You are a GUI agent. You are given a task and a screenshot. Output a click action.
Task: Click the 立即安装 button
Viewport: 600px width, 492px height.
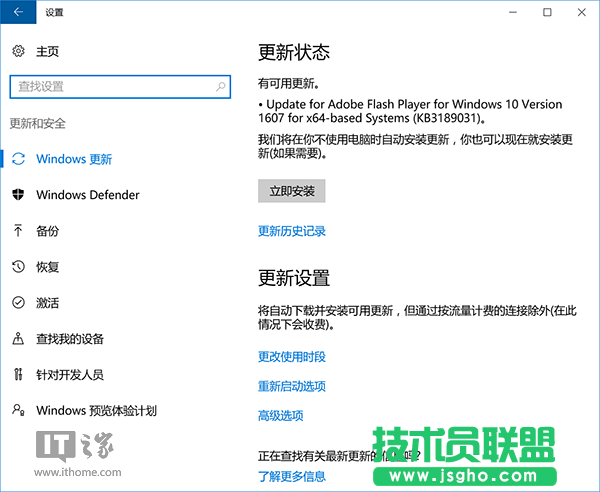click(x=292, y=191)
